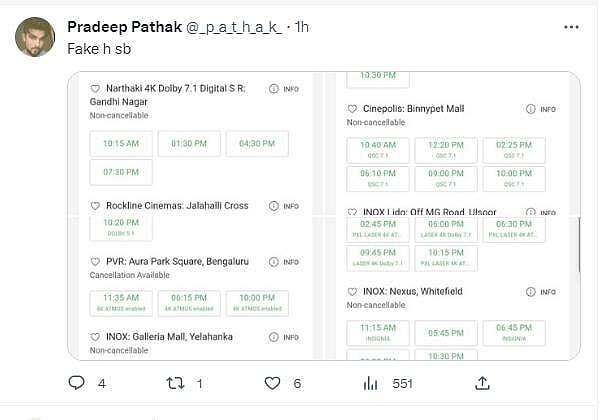This screenshot has width=607, height=420.
Task: Repost this tweet using the retweet icon
Action: coord(175,383)
